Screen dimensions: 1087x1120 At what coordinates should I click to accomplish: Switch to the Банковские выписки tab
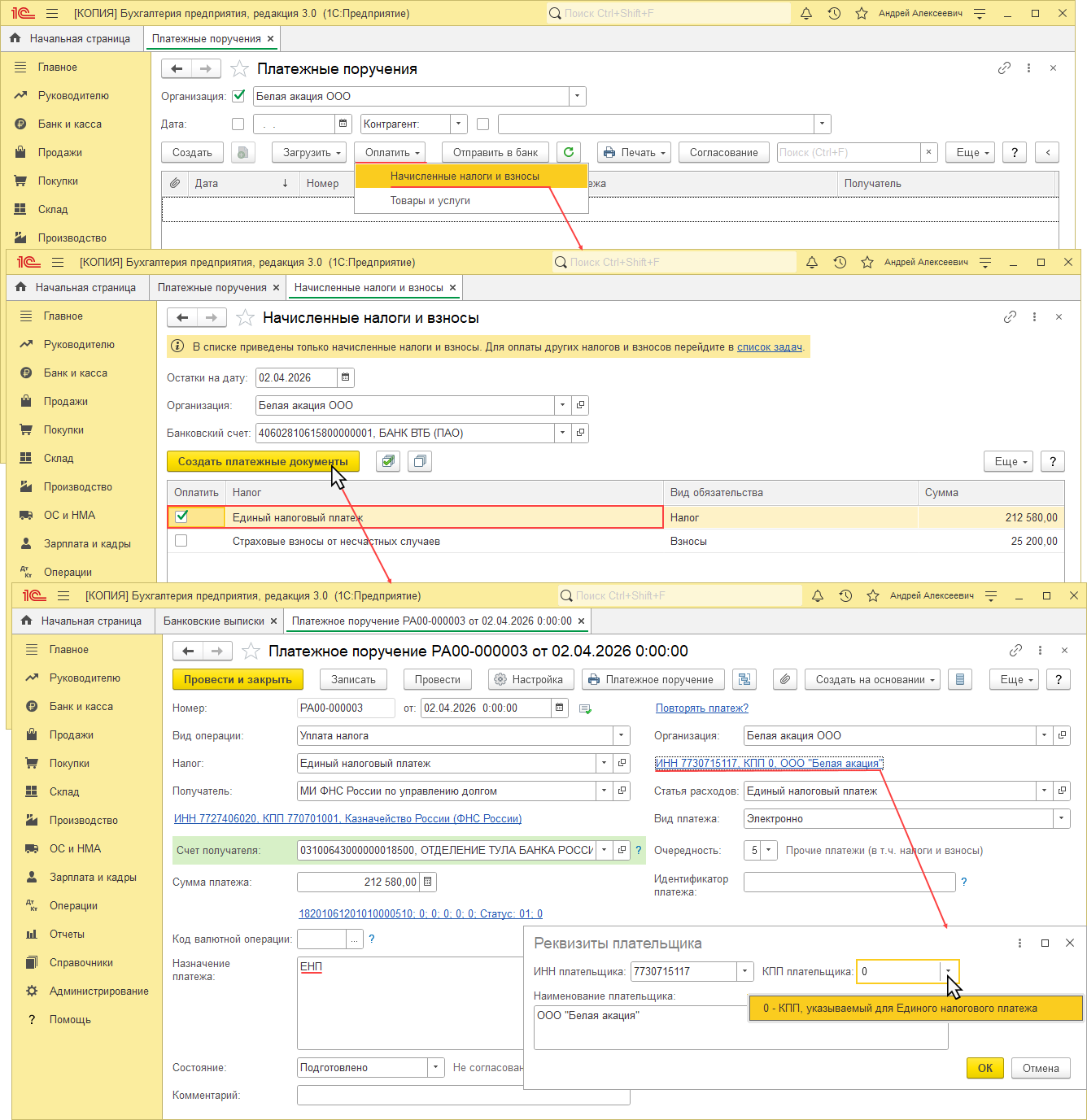(213, 621)
